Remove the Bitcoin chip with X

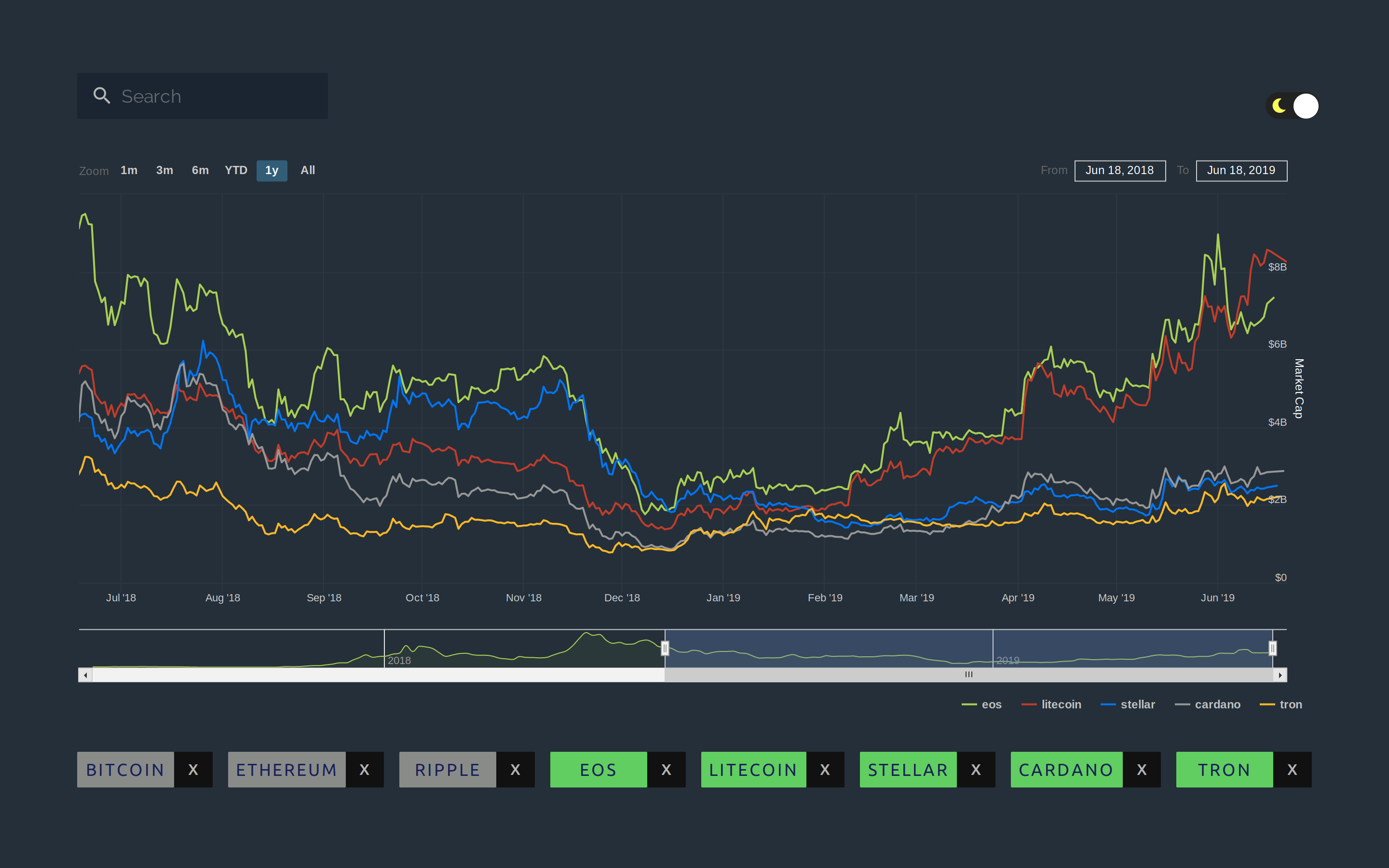(x=193, y=770)
